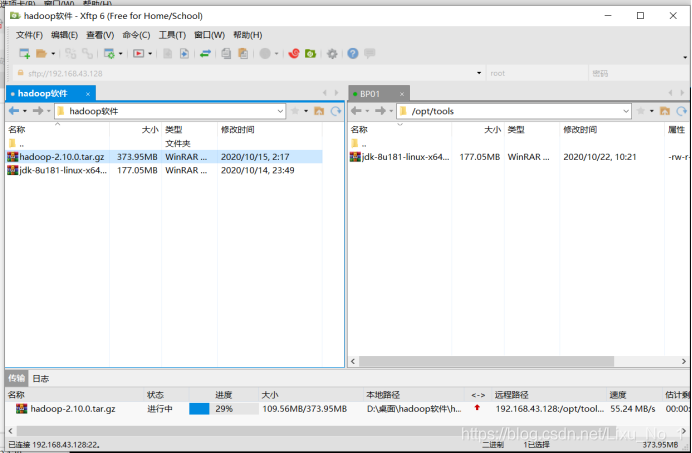Open the 帮助(H) menu
The height and width of the screenshot is (453, 692).
point(248,35)
